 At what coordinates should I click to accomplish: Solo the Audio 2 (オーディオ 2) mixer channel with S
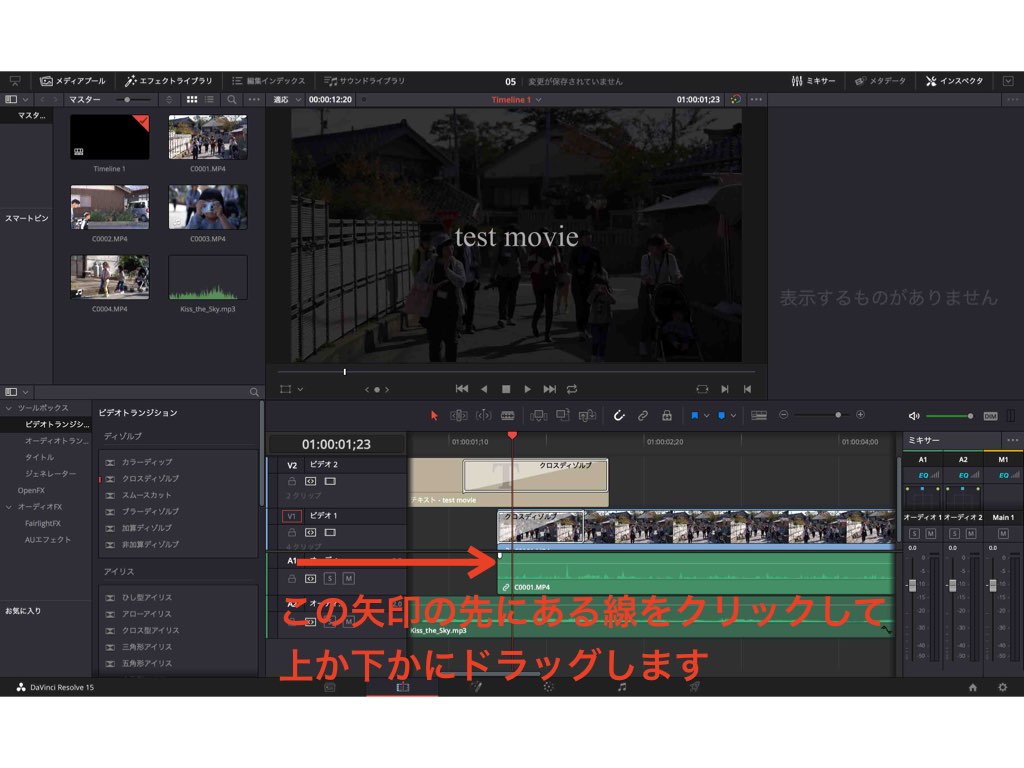(x=954, y=534)
